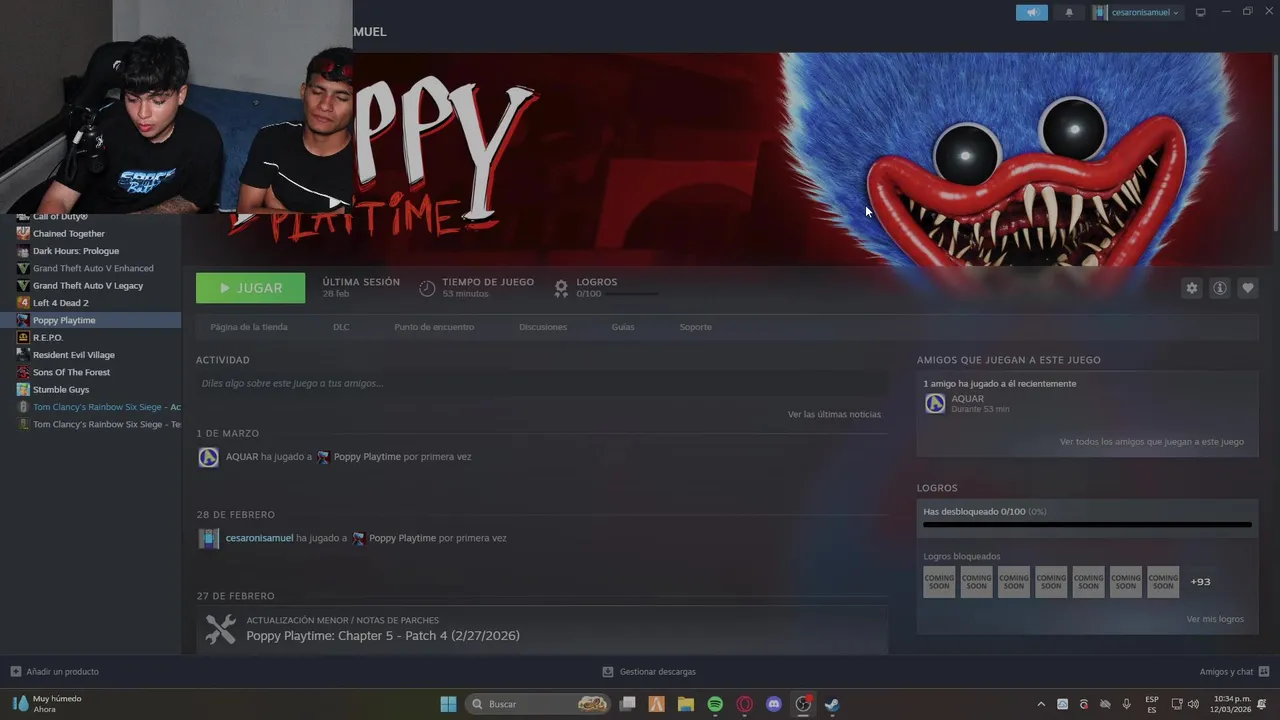Image resolution: width=1280 pixels, height=720 pixels.
Task: Open Opera browser from the taskbar
Action: click(744, 704)
